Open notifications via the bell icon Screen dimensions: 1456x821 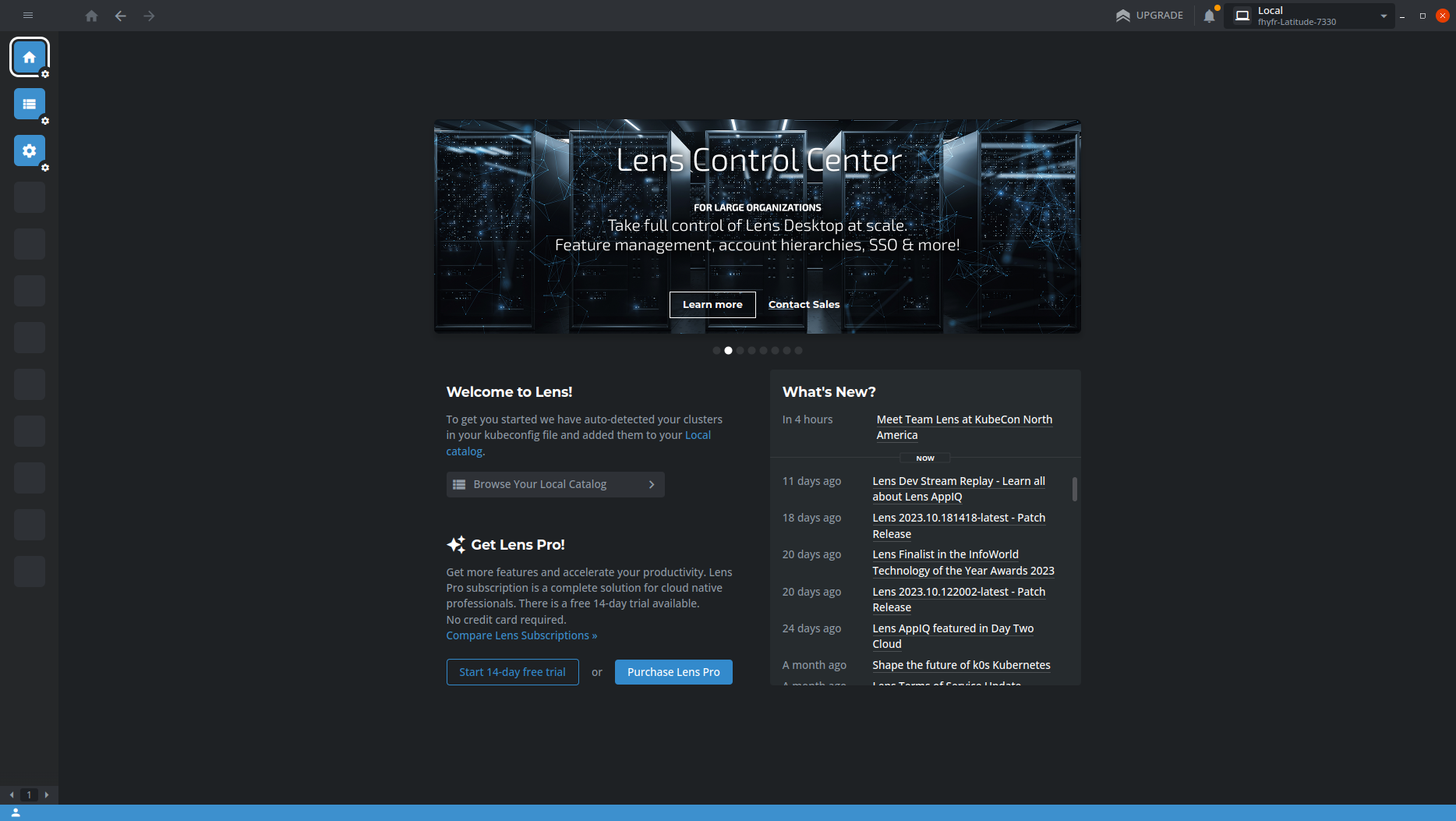tap(1209, 16)
